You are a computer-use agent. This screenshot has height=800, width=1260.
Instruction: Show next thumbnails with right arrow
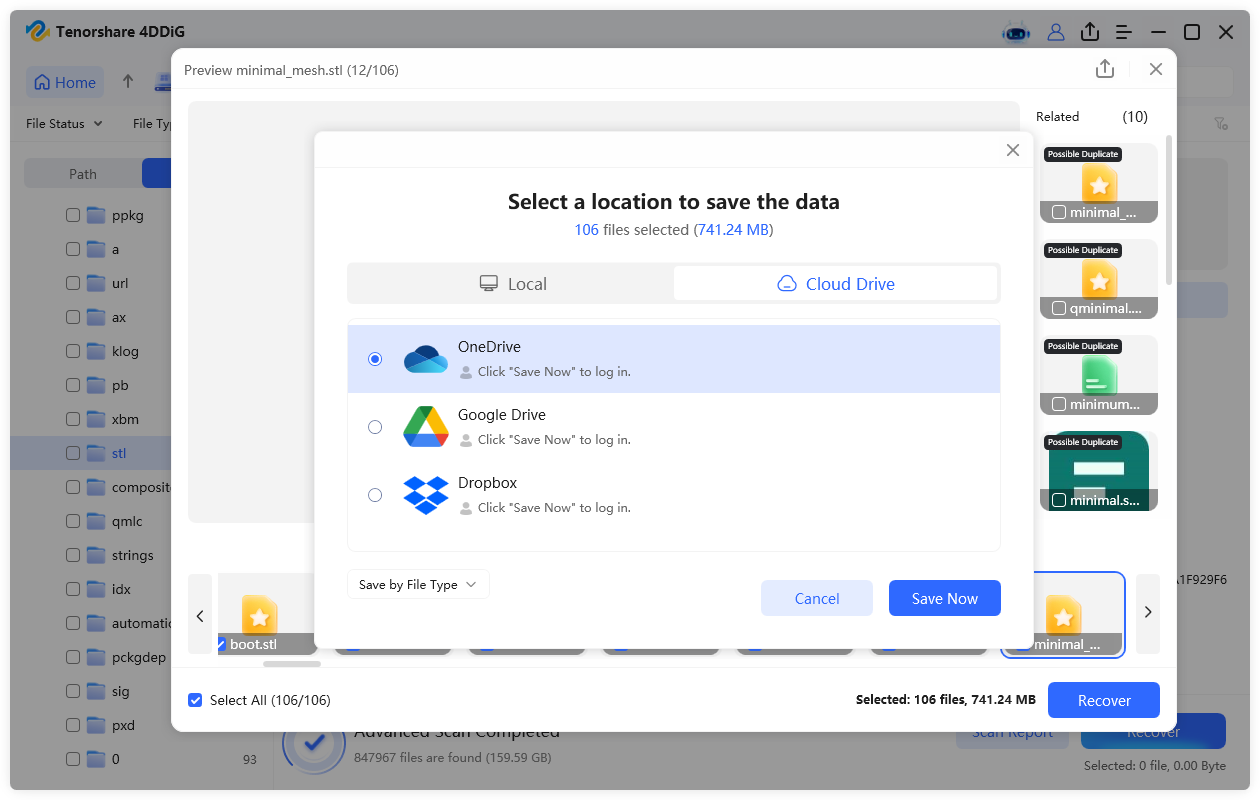pyautogui.click(x=1148, y=612)
